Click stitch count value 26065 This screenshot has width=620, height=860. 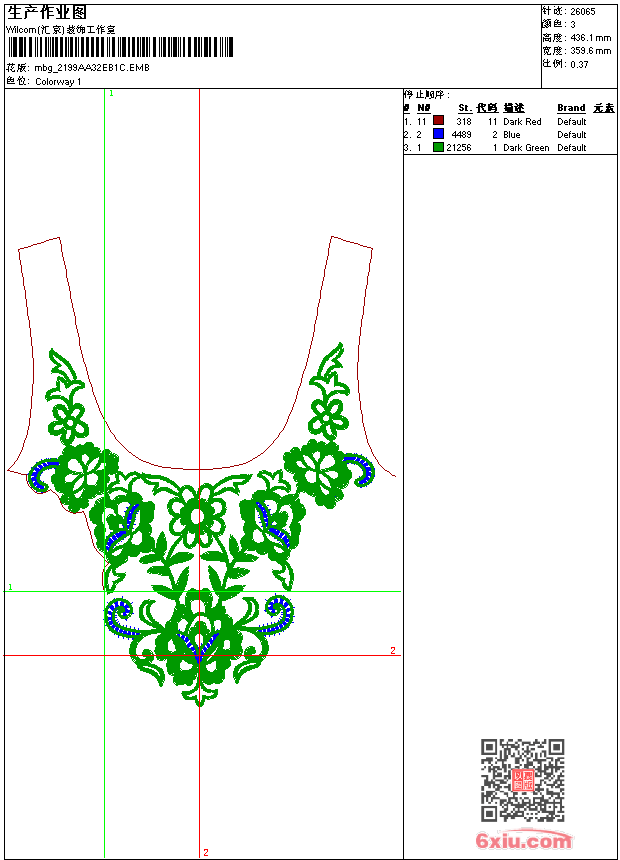583,12
